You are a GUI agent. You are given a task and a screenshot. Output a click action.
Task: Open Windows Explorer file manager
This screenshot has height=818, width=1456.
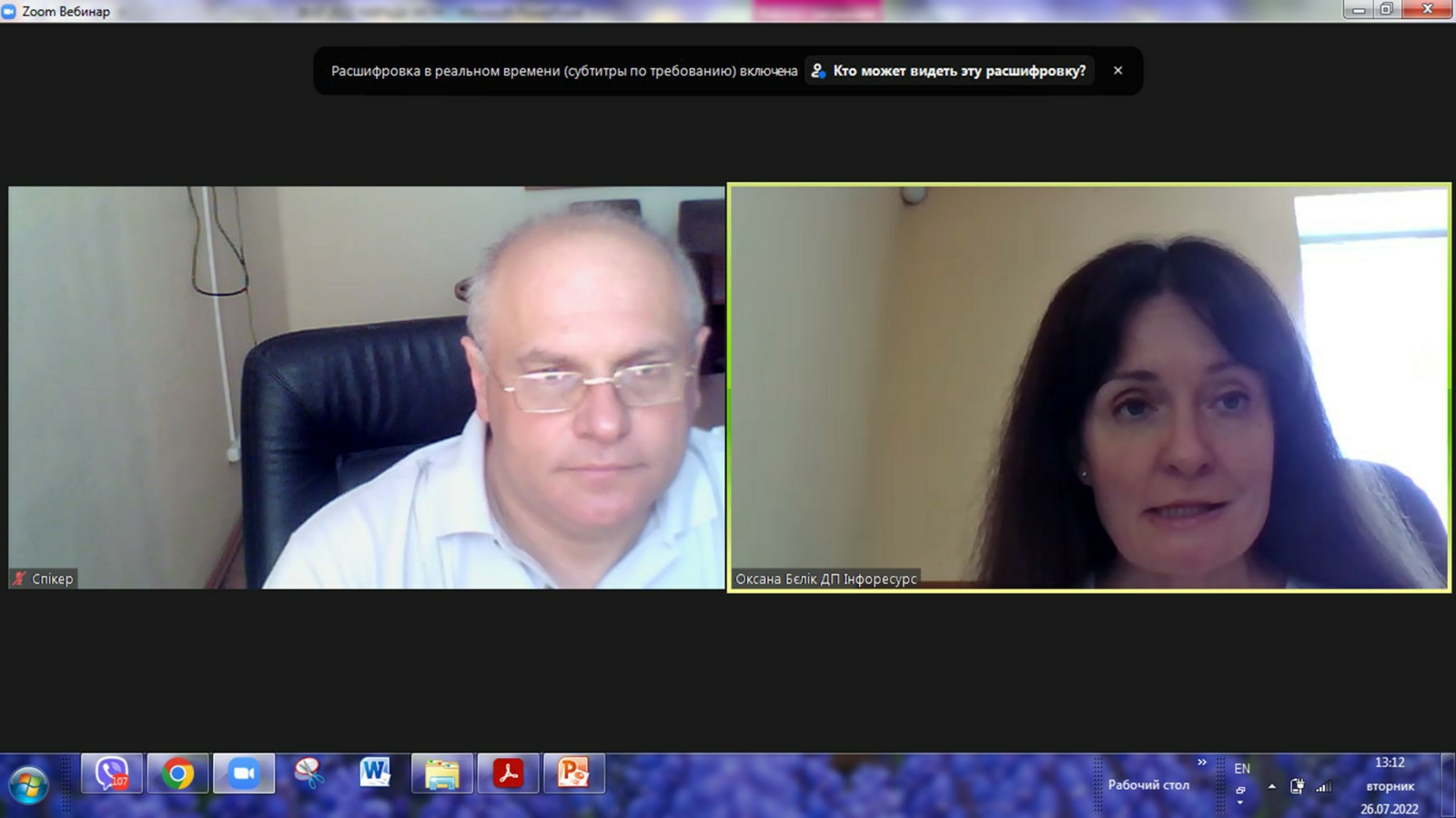(x=441, y=774)
